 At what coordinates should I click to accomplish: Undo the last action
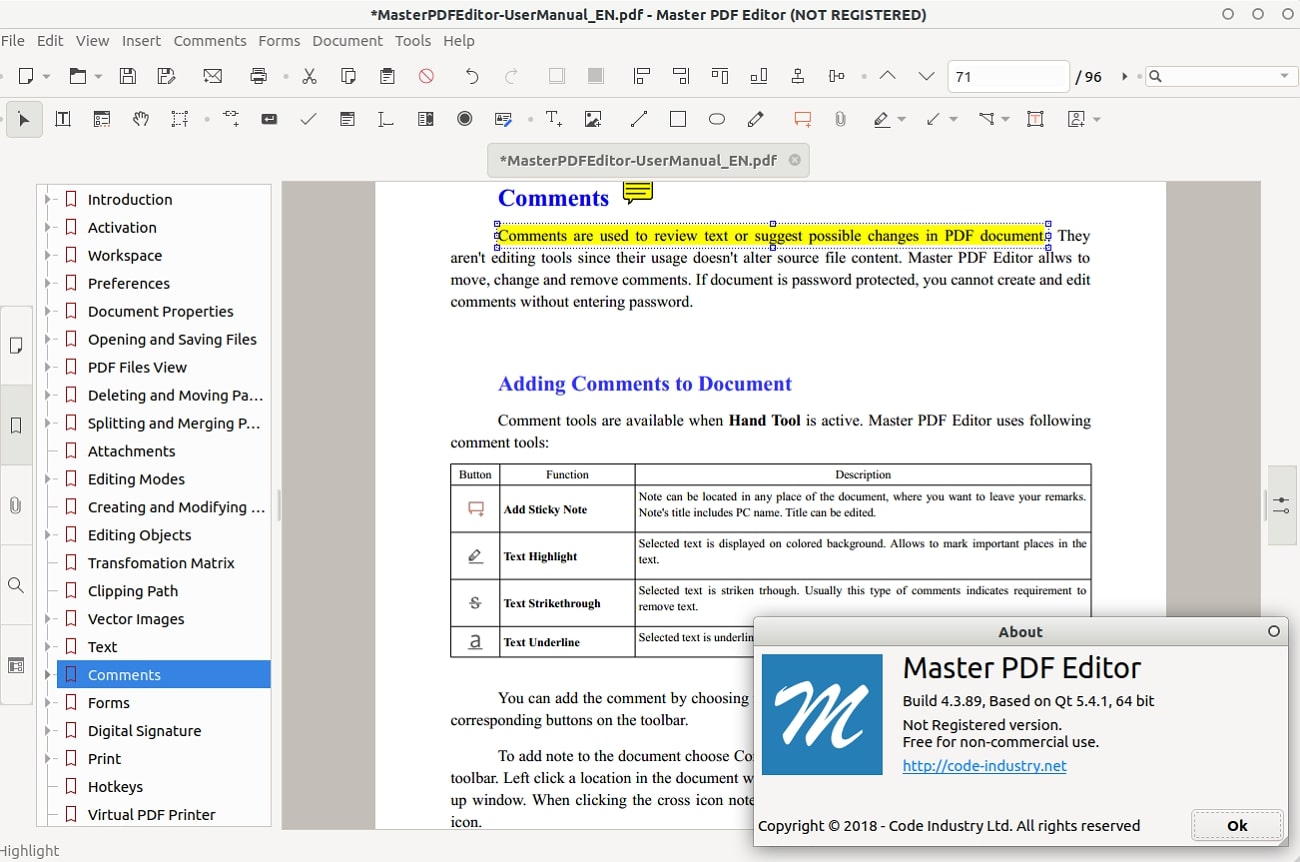[x=472, y=76]
